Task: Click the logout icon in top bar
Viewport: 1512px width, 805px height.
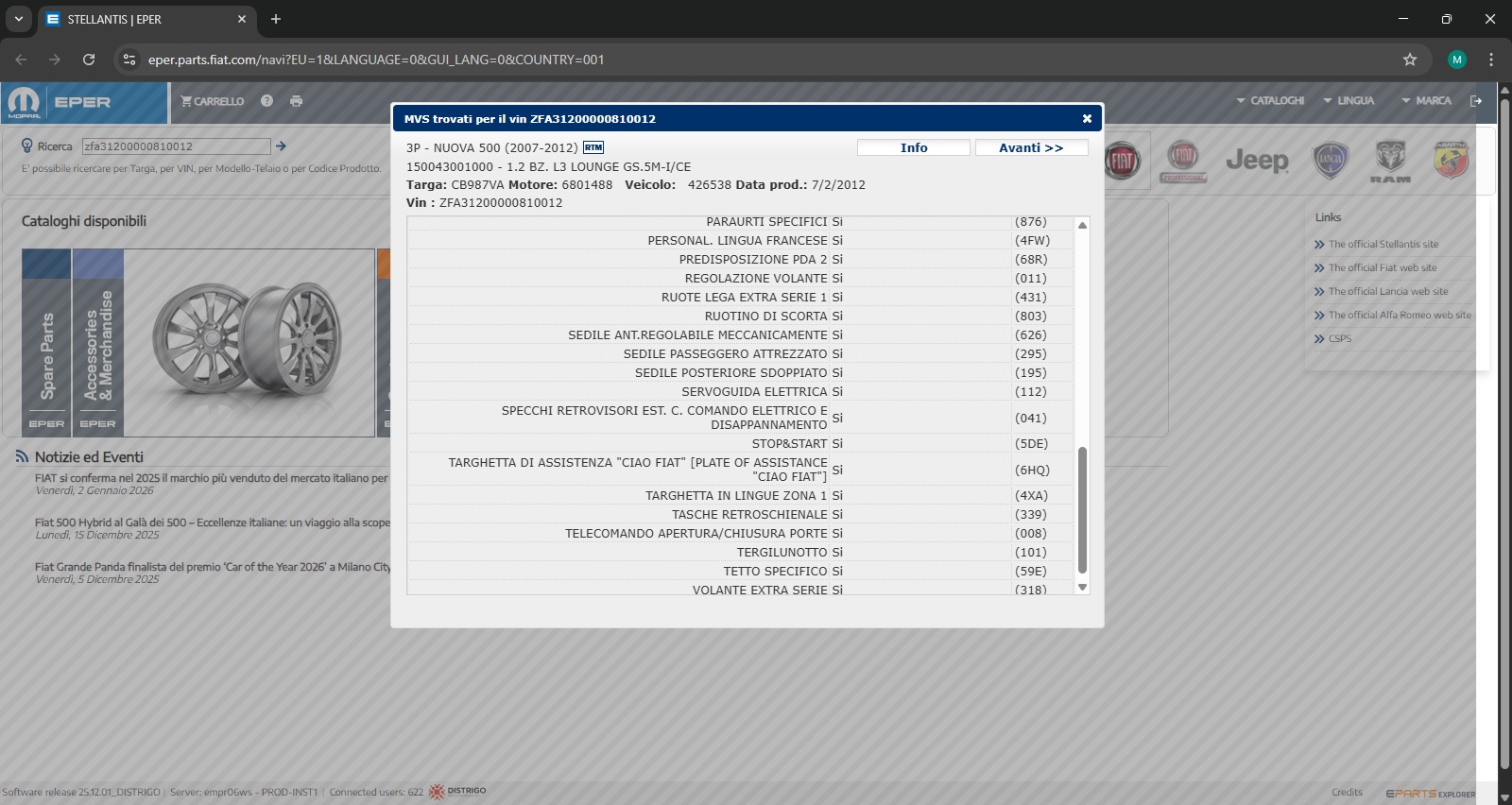Action: [1476, 101]
